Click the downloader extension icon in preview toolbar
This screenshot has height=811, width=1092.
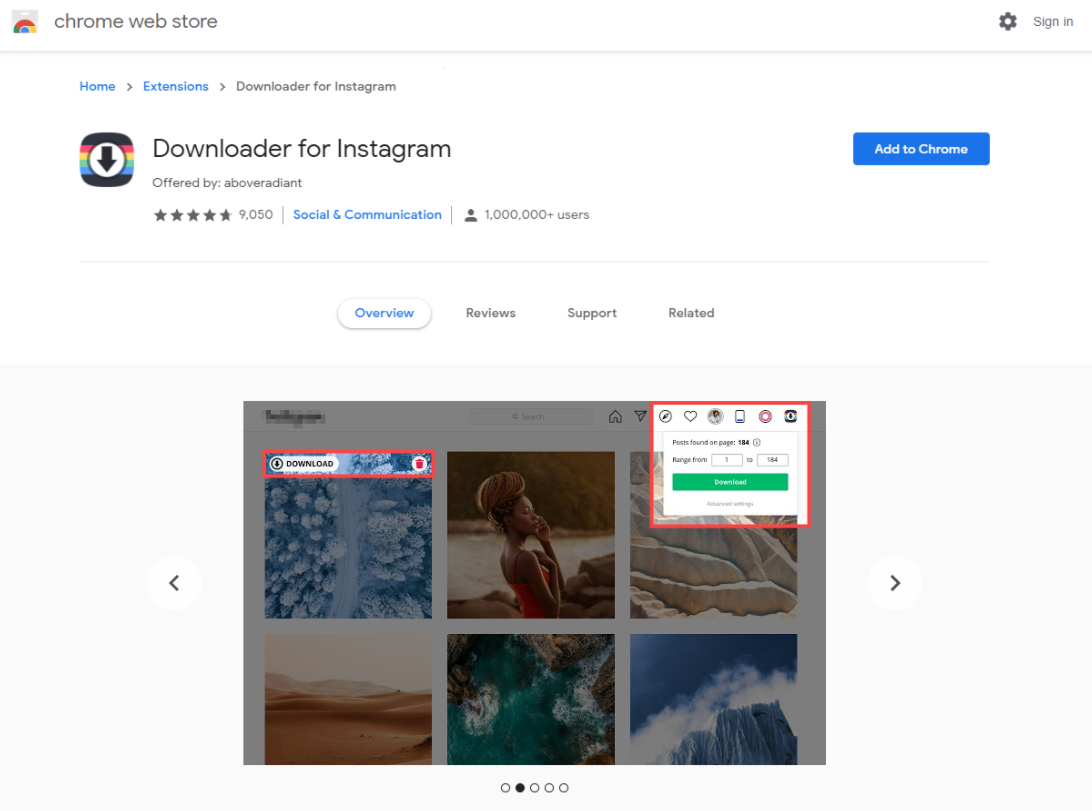pos(790,416)
